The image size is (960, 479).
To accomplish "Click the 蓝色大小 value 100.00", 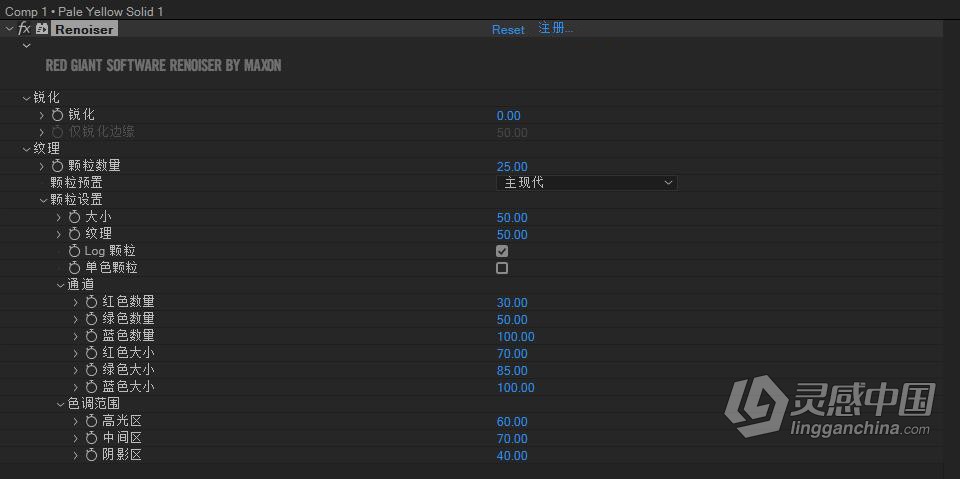I will coord(516,388).
